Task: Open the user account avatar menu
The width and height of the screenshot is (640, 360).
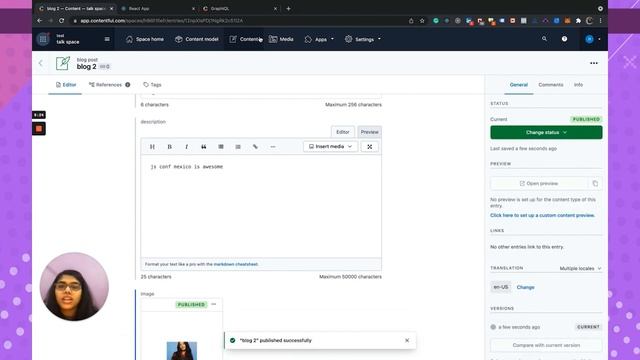Action: coord(592,39)
